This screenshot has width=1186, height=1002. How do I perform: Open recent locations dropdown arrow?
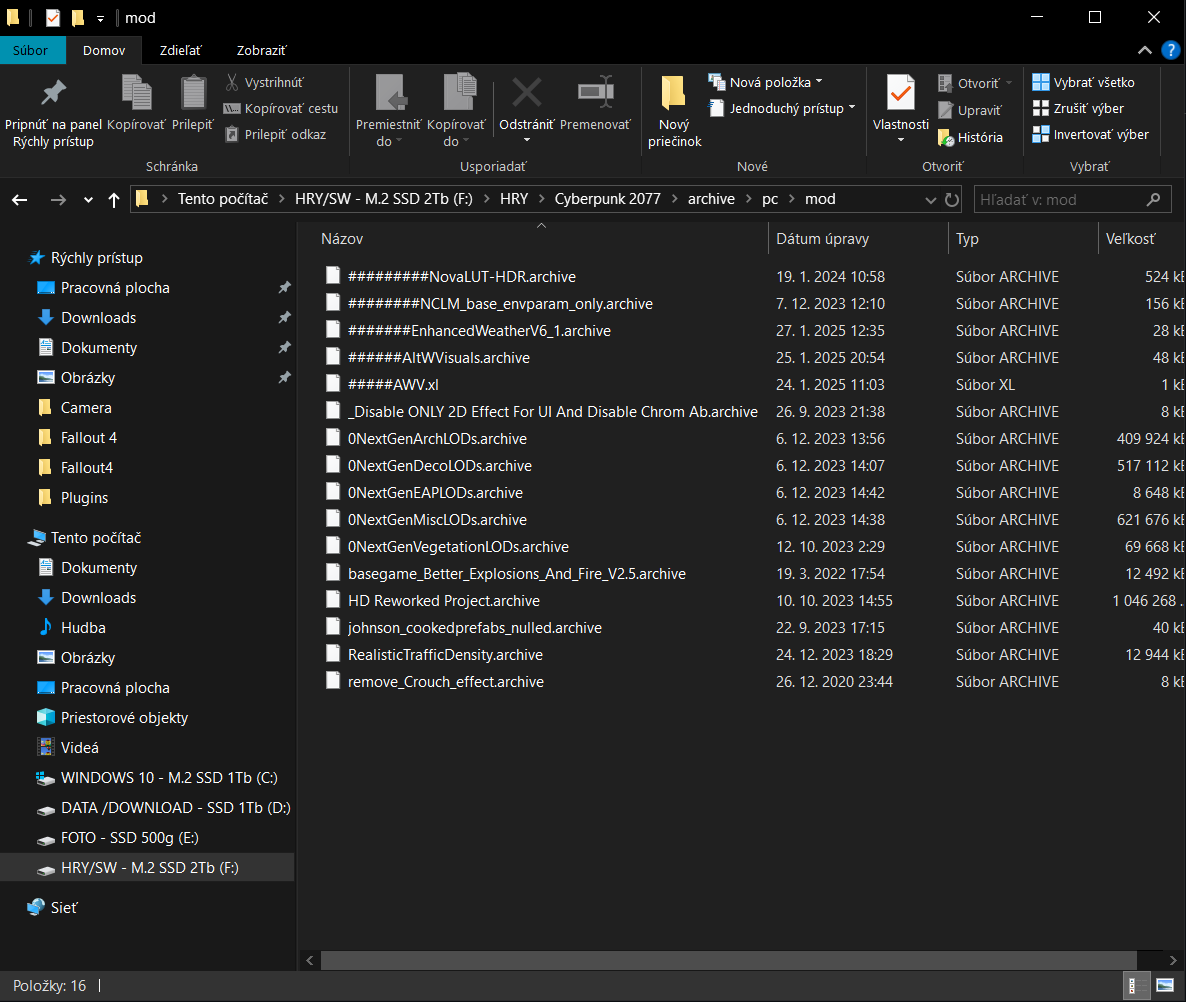(88, 200)
